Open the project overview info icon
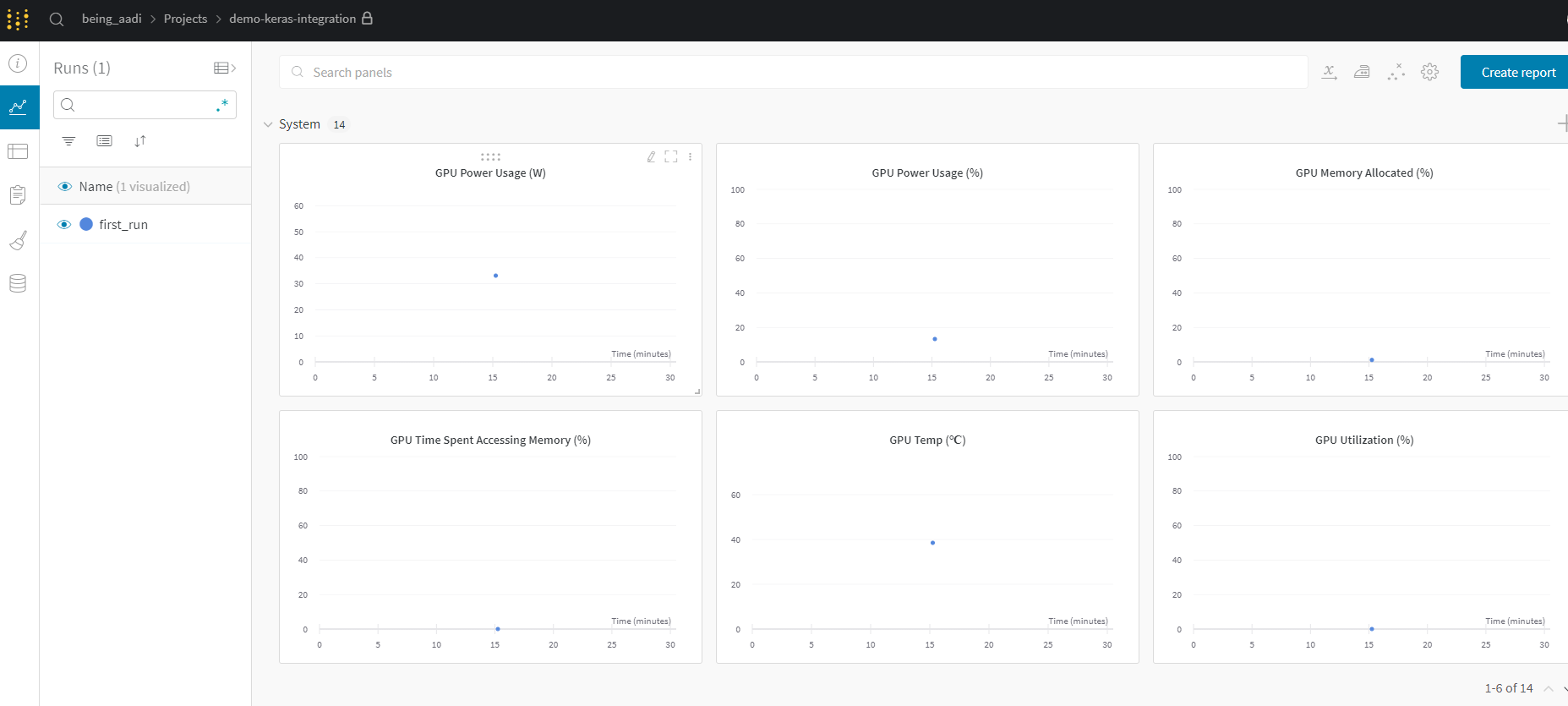The width and height of the screenshot is (1568, 706). coord(18,64)
